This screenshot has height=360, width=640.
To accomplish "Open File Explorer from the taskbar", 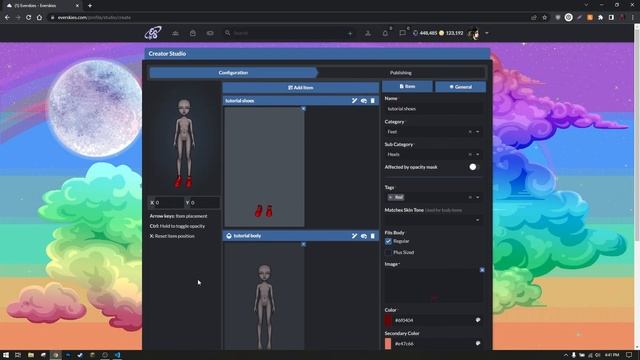I will coord(31,355).
